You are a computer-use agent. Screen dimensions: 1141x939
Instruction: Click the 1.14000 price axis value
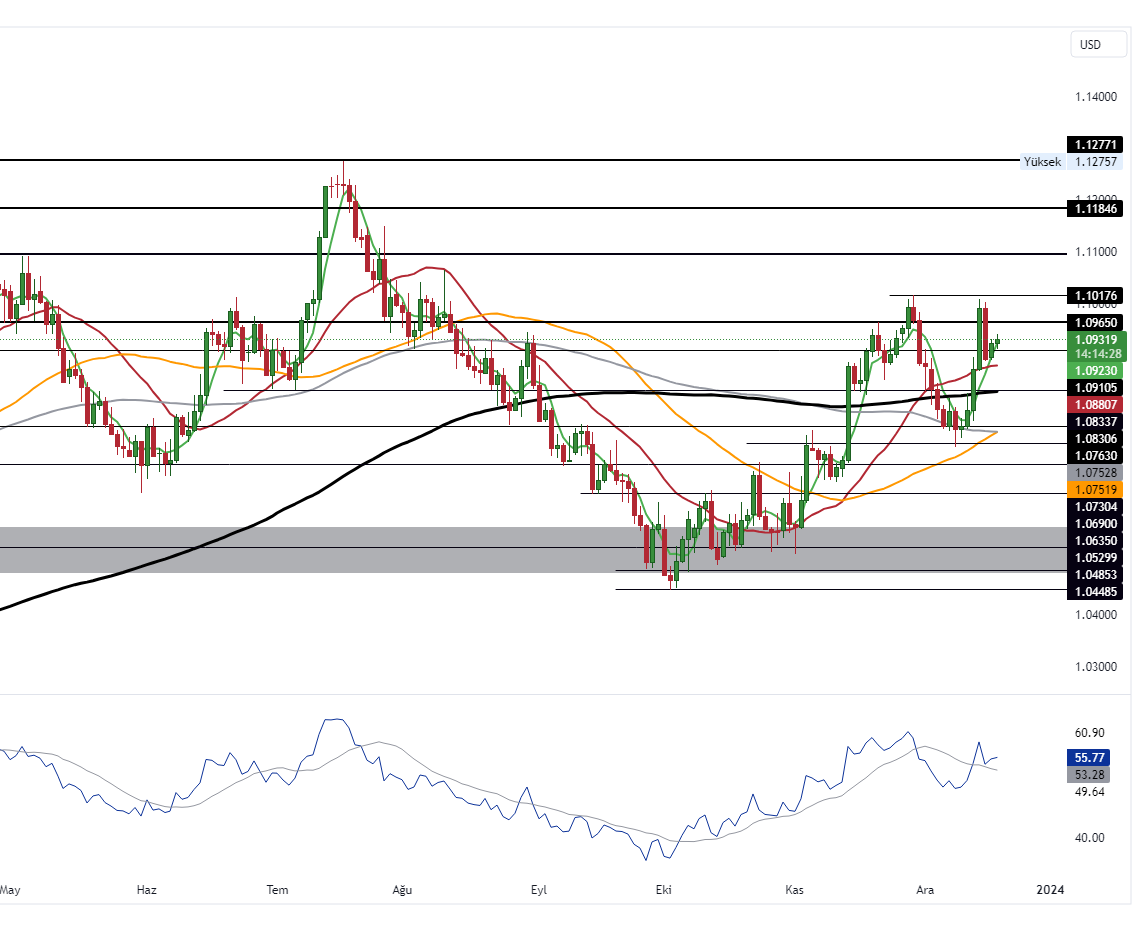1098,97
